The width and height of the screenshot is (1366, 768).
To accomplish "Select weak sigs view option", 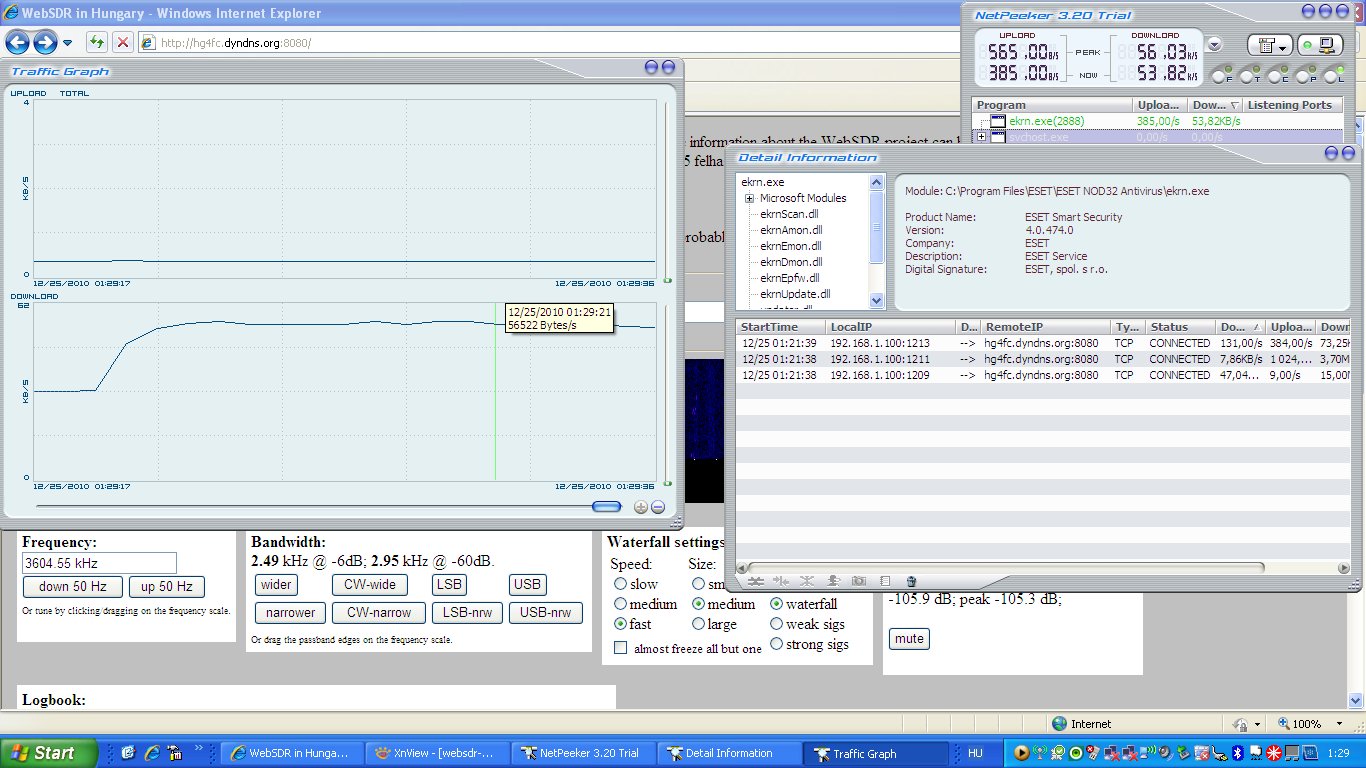I will (x=777, y=624).
